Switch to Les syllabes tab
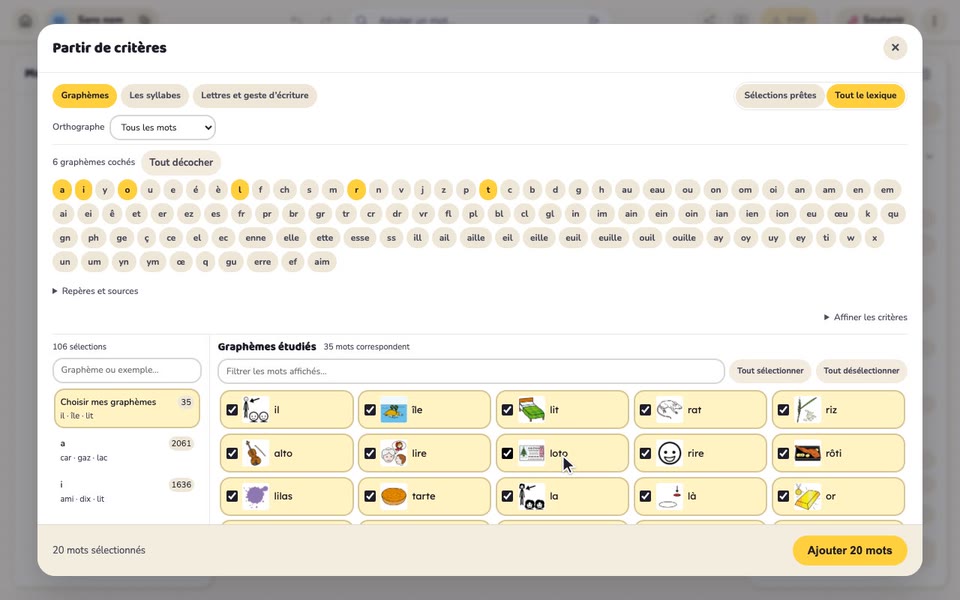This screenshot has width=960, height=600. tap(155, 96)
